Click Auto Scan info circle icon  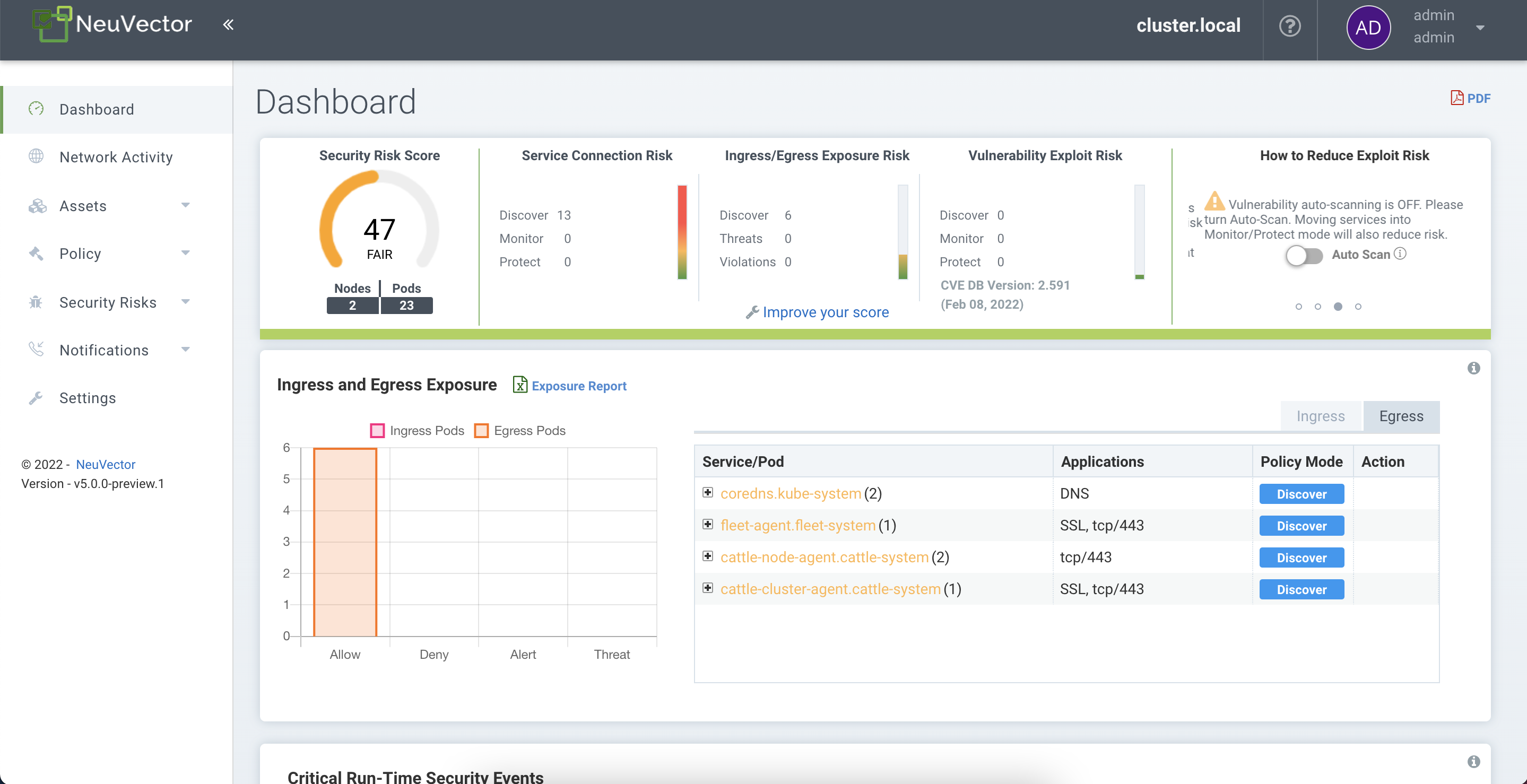(x=1400, y=254)
